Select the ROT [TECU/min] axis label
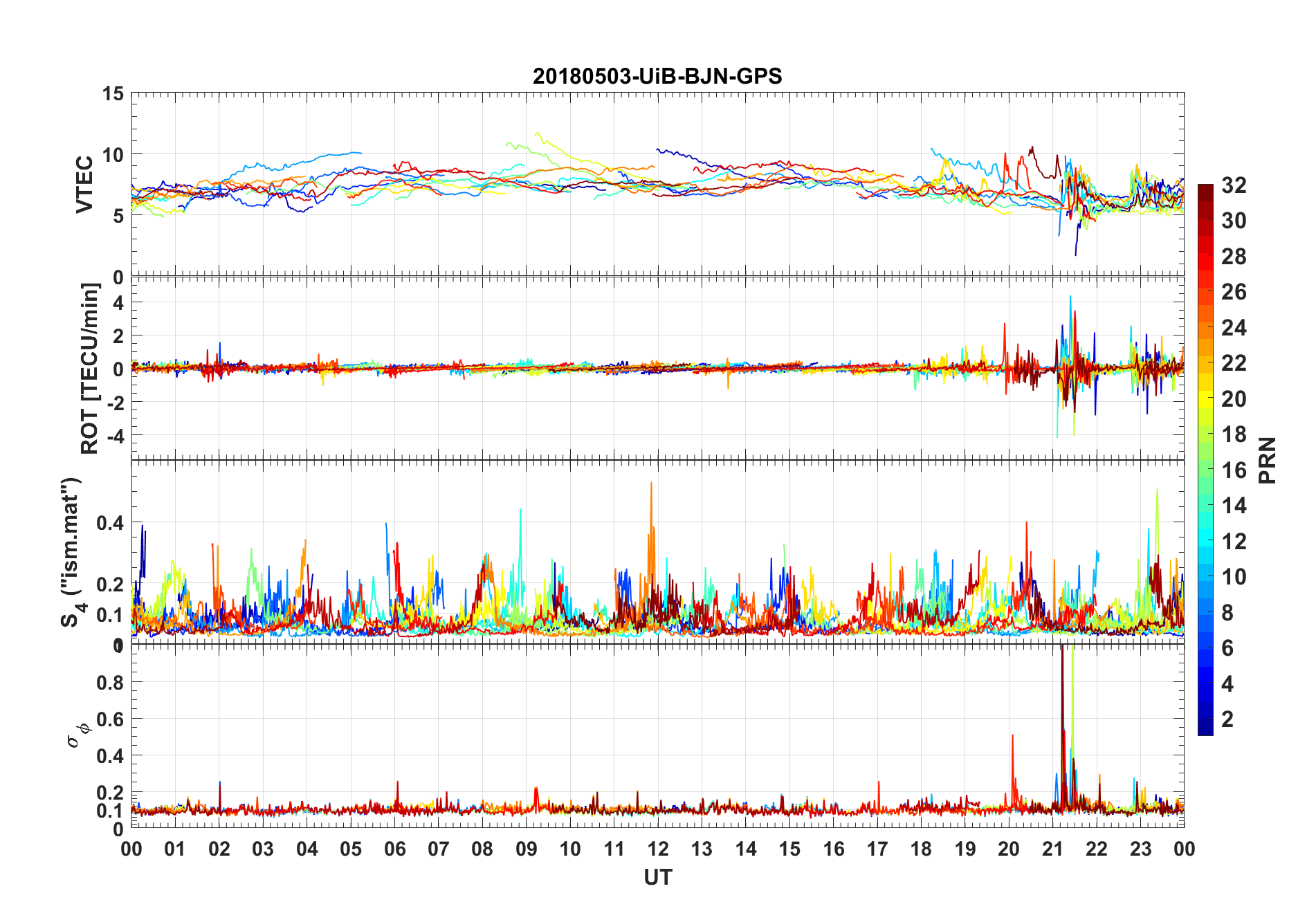Screen dimensions: 1316x920 pos(89,368)
